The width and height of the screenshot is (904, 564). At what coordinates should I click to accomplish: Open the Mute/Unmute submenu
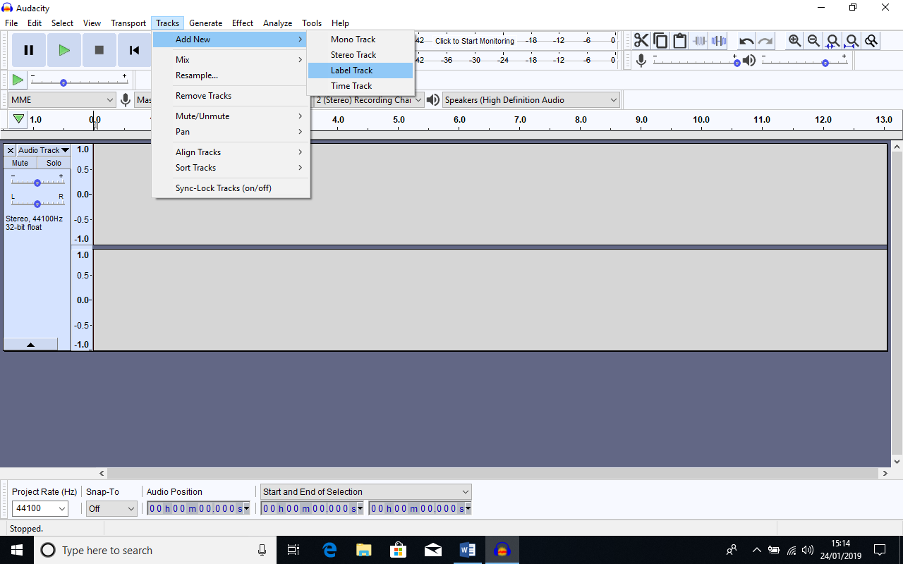pos(231,116)
